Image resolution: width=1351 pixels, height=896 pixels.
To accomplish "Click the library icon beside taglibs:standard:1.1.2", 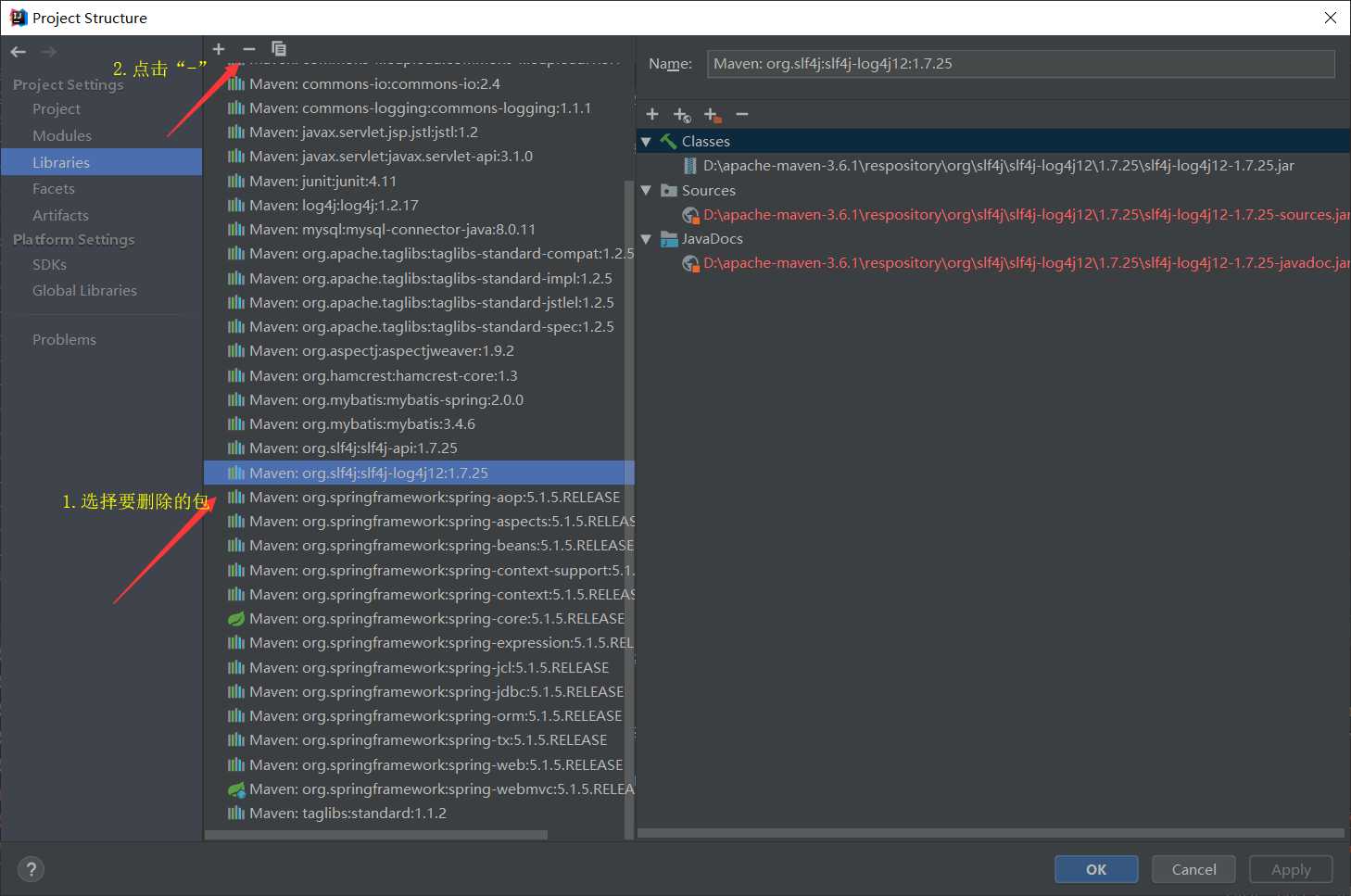I will (x=236, y=813).
